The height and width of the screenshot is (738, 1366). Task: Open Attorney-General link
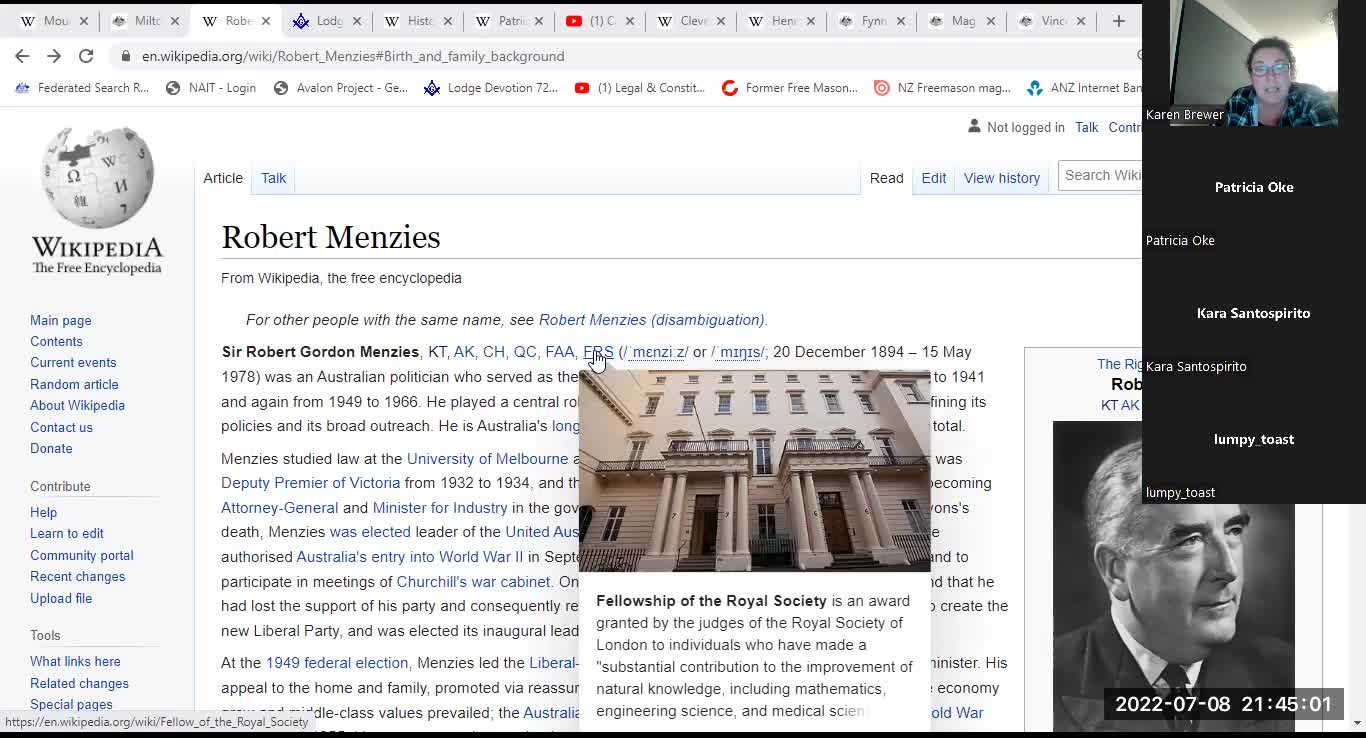coord(279,508)
